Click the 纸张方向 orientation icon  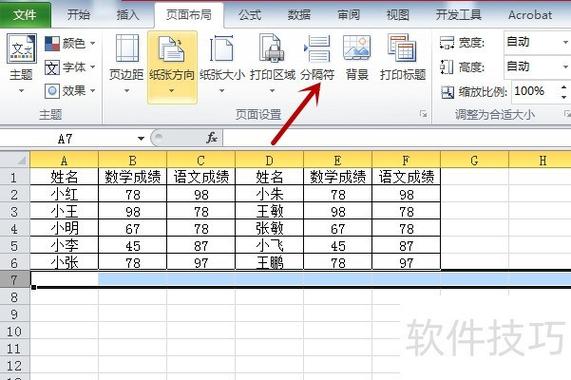(172, 48)
